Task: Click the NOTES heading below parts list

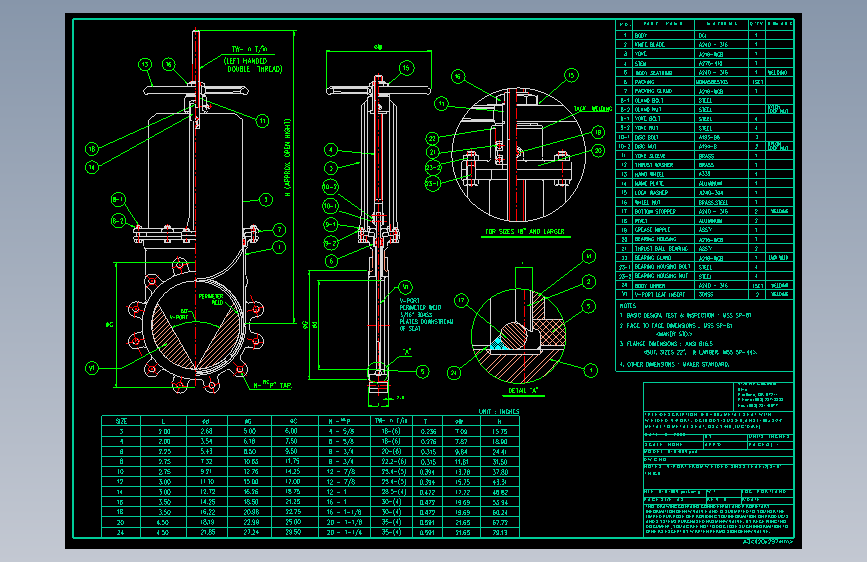Action: (627, 307)
